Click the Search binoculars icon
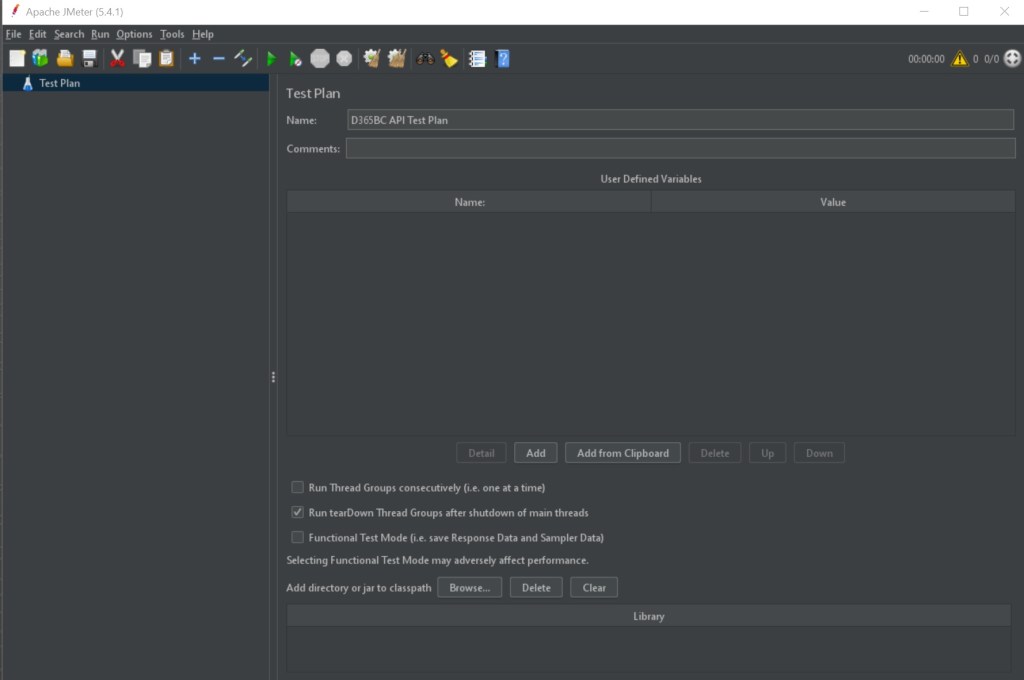This screenshot has width=1024, height=680. (425, 59)
